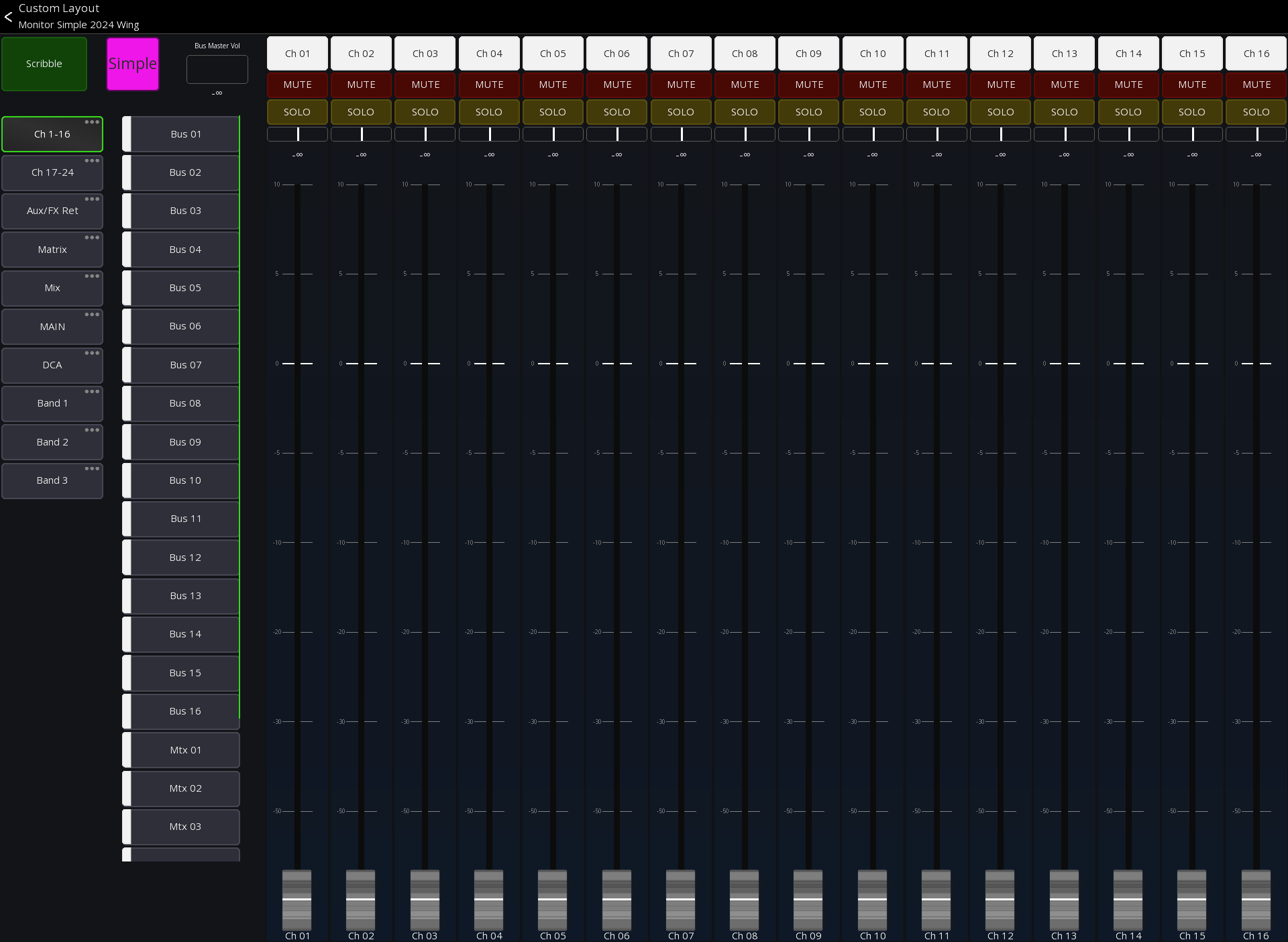Switch to the Band 2 view
The height and width of the screenshot is (942, 1288).
tap(52, 441)
